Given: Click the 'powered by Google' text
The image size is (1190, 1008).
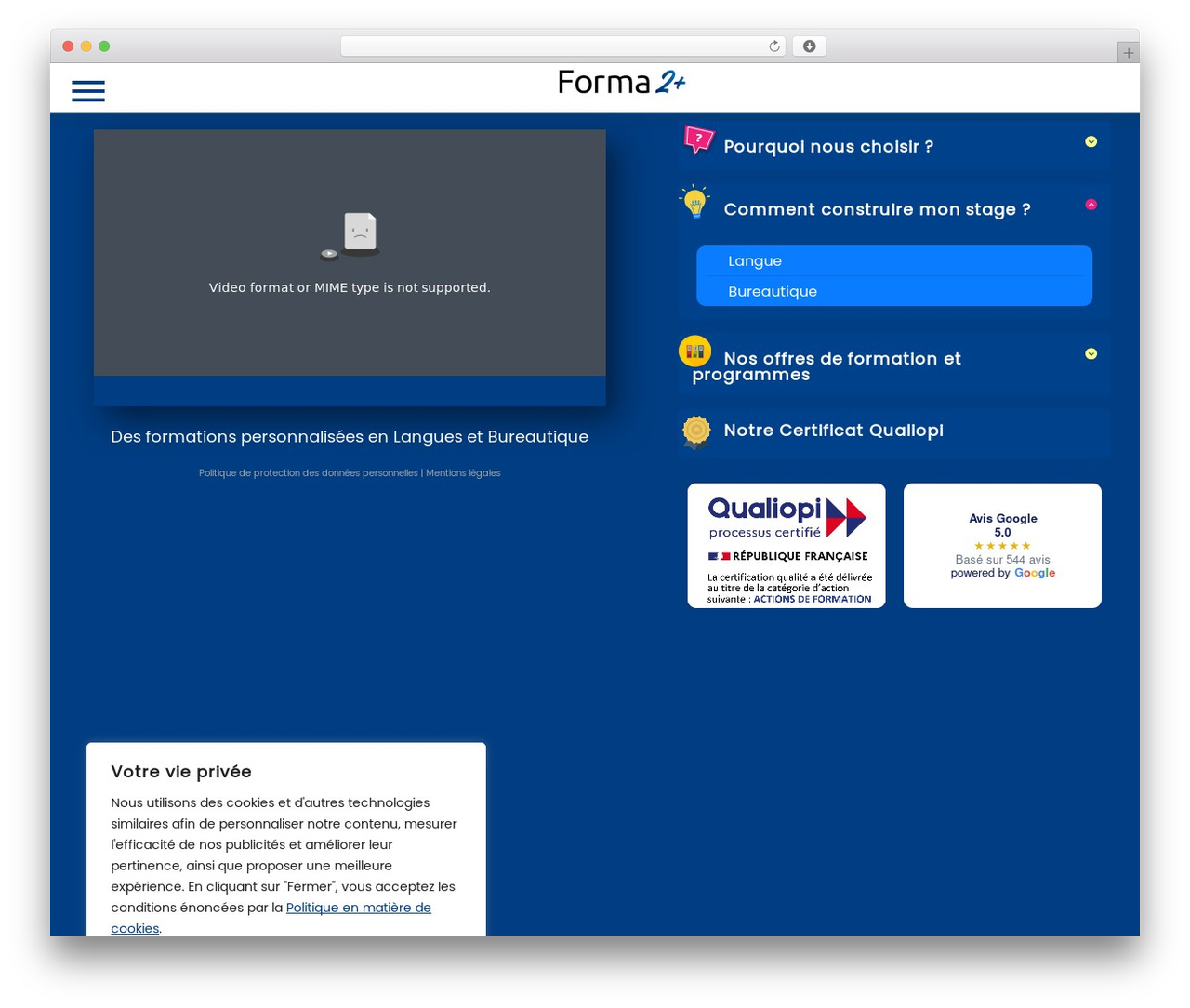Looking at the screenshot, I should tap(1002, 573).
